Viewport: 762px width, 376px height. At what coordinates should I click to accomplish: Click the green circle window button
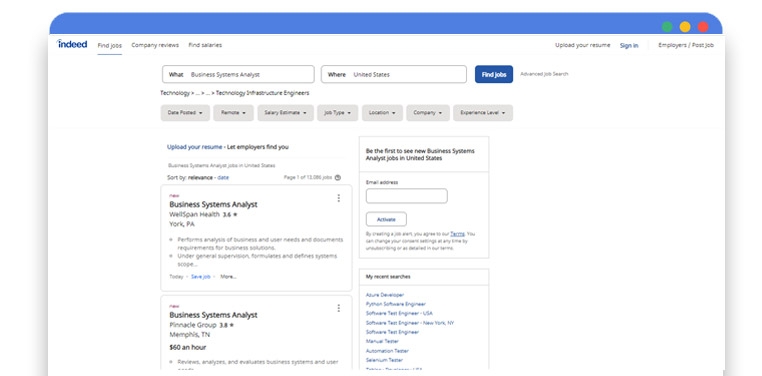(667, 27)
